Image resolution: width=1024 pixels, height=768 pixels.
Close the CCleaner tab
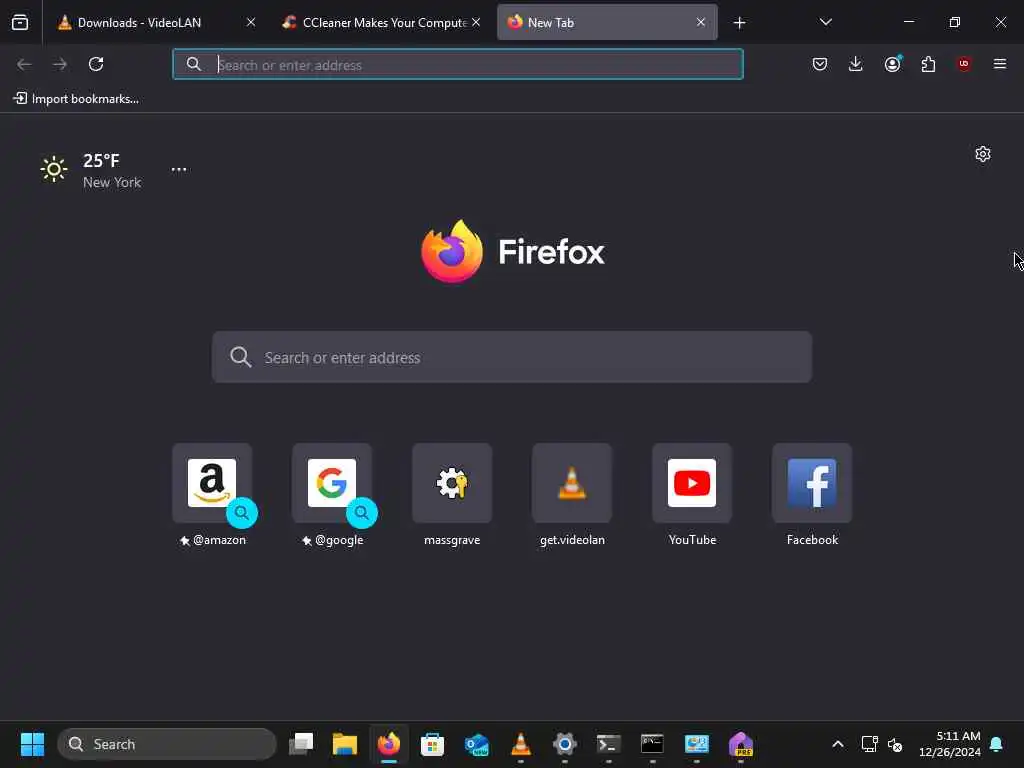pyautogui.click(x=476, y=22)
